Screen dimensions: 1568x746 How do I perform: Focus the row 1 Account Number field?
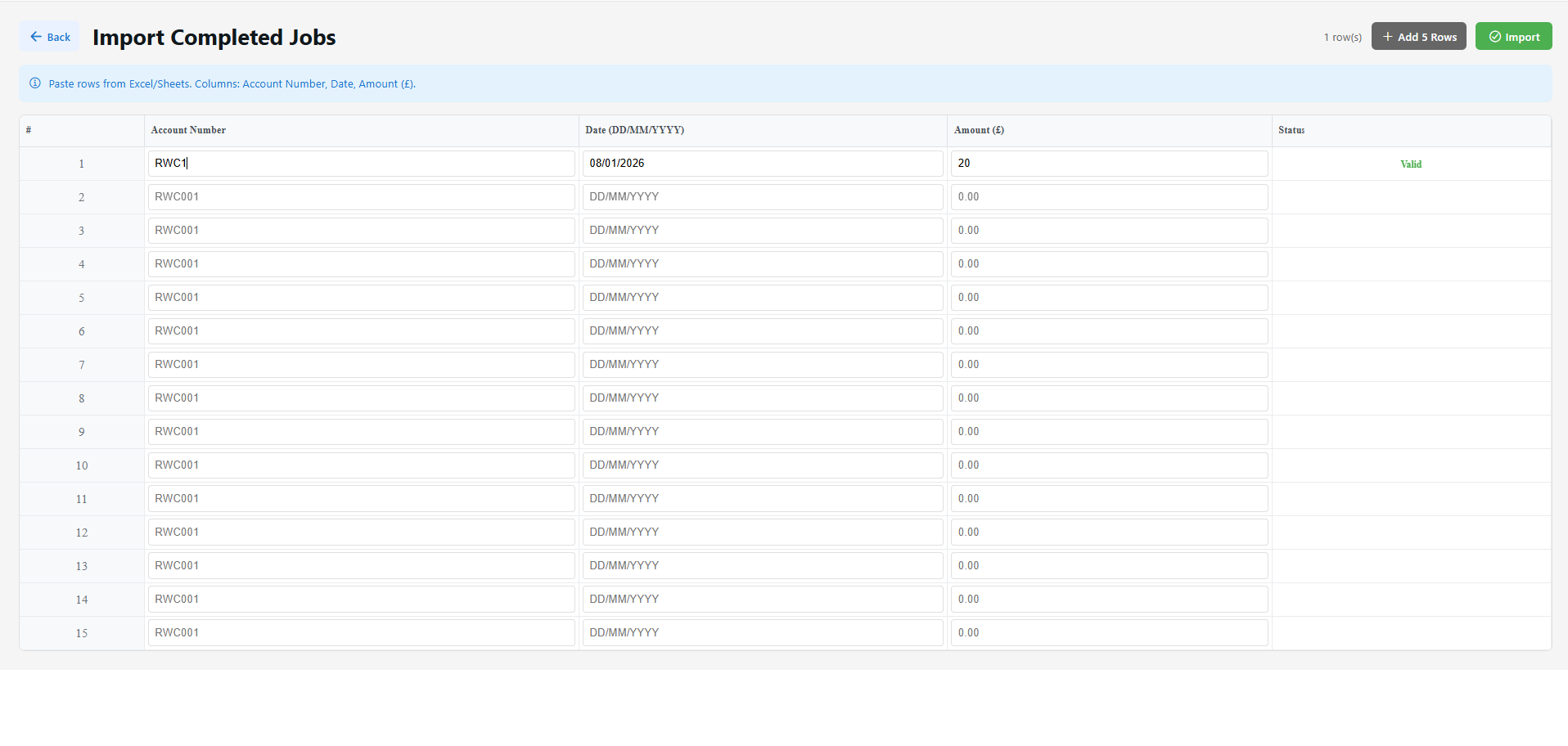(362, 164)
